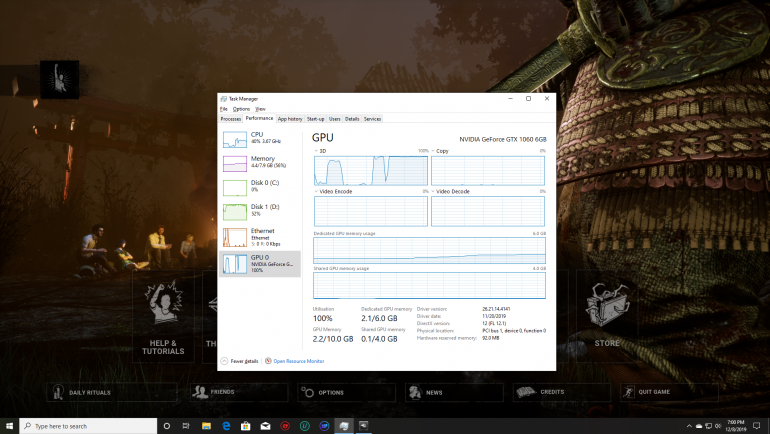Open Cortana from the taskbar

166,426
